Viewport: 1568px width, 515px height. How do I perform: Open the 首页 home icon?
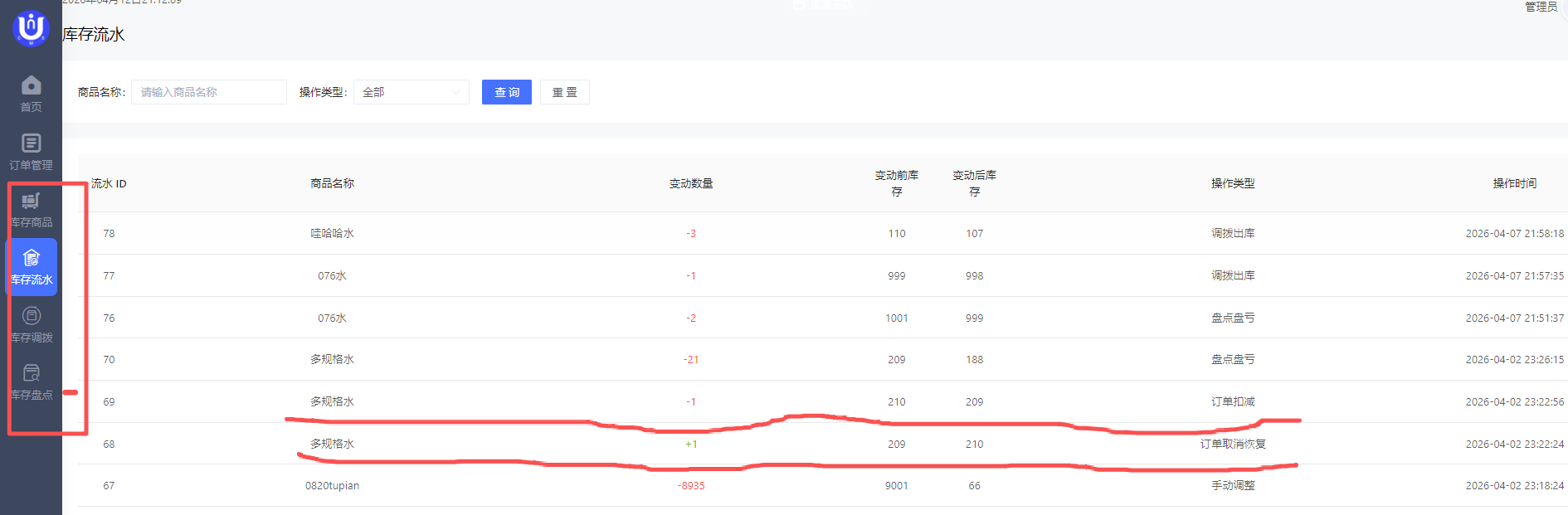pyautogui.click(x=31, y=85)
